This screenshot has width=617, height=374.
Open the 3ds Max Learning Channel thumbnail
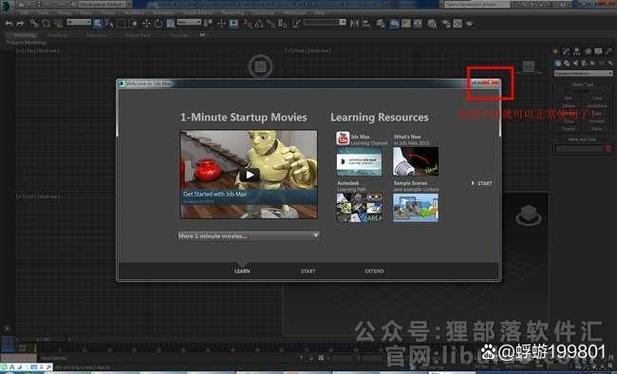click(359, 161)
